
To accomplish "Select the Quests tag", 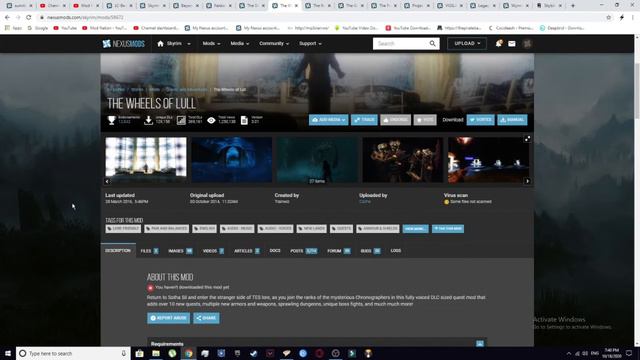I will [x=342, y=229].
